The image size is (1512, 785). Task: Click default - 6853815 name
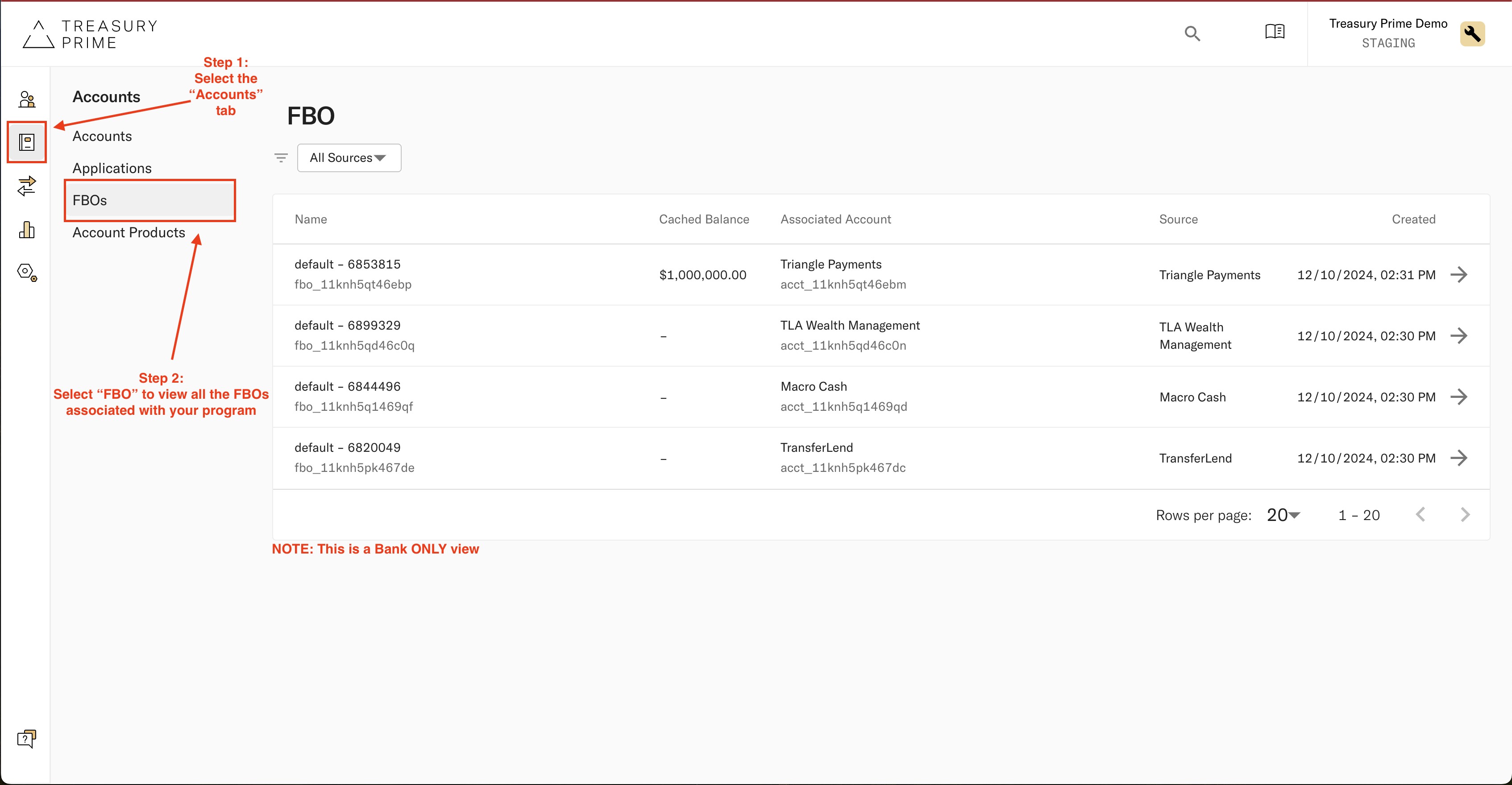point(348,264)
